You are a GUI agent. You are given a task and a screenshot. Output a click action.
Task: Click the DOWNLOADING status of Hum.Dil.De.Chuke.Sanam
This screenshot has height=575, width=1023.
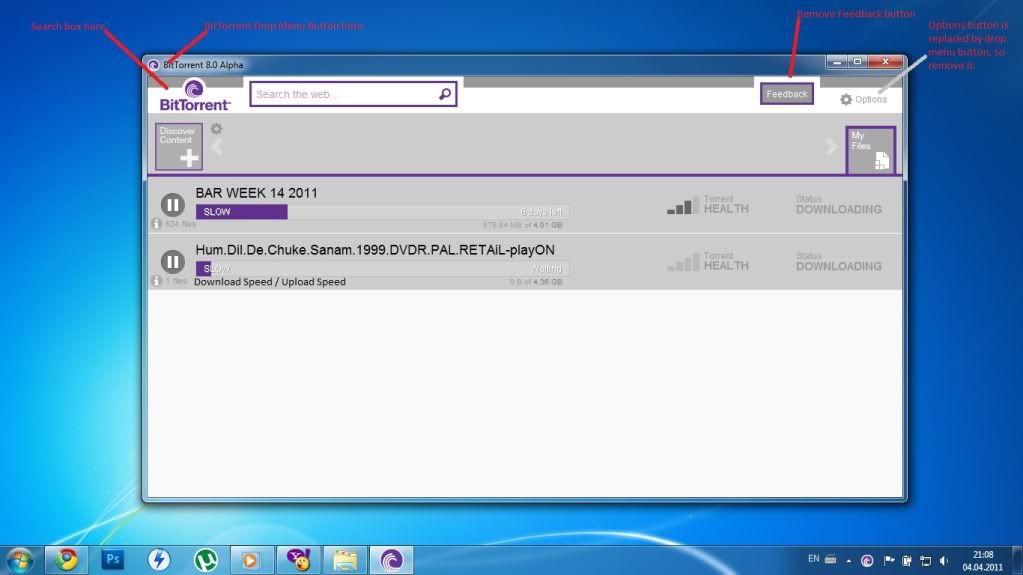[838, 266]
